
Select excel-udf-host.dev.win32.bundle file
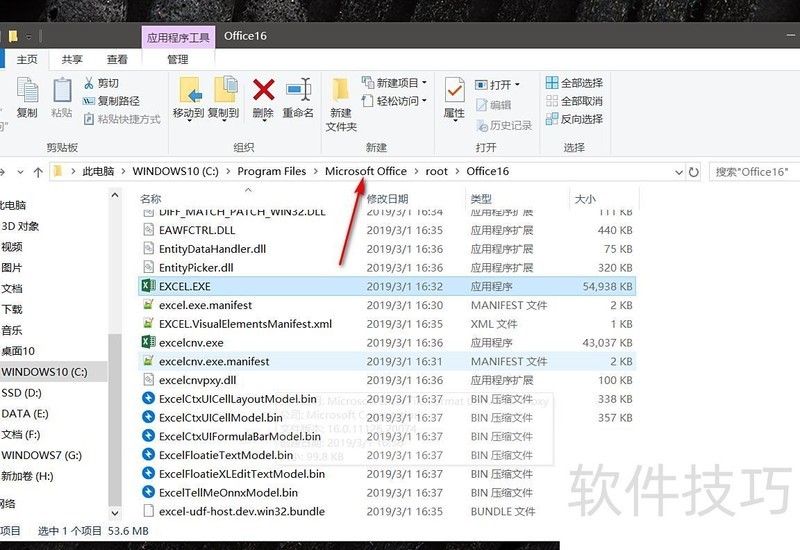click(x=387, y=511)
